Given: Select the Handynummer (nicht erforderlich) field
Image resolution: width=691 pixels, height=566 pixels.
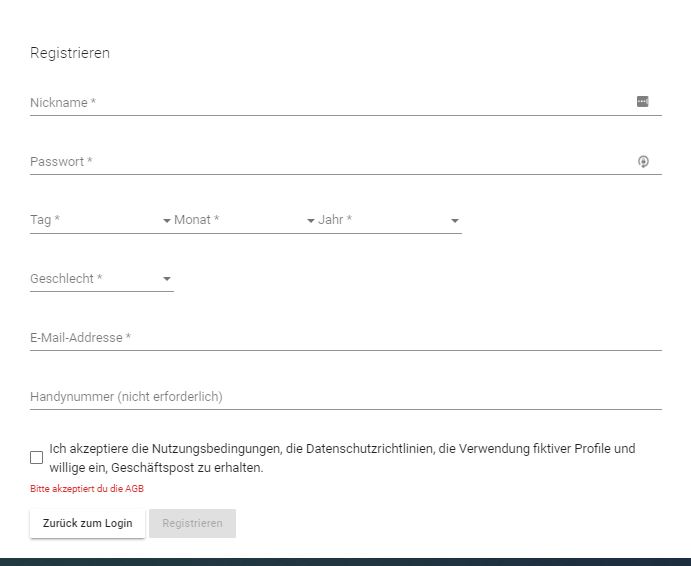Looking at the screenshot, I should [346, 397].
